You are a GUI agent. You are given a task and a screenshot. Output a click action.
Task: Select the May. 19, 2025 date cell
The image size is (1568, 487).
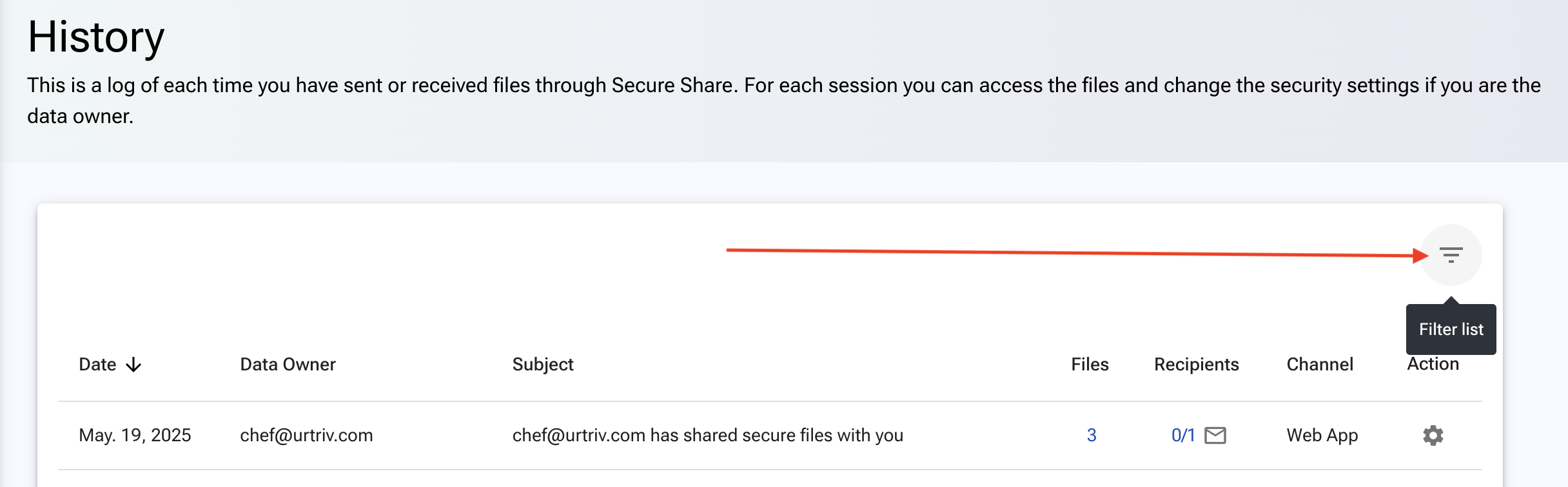135,435
